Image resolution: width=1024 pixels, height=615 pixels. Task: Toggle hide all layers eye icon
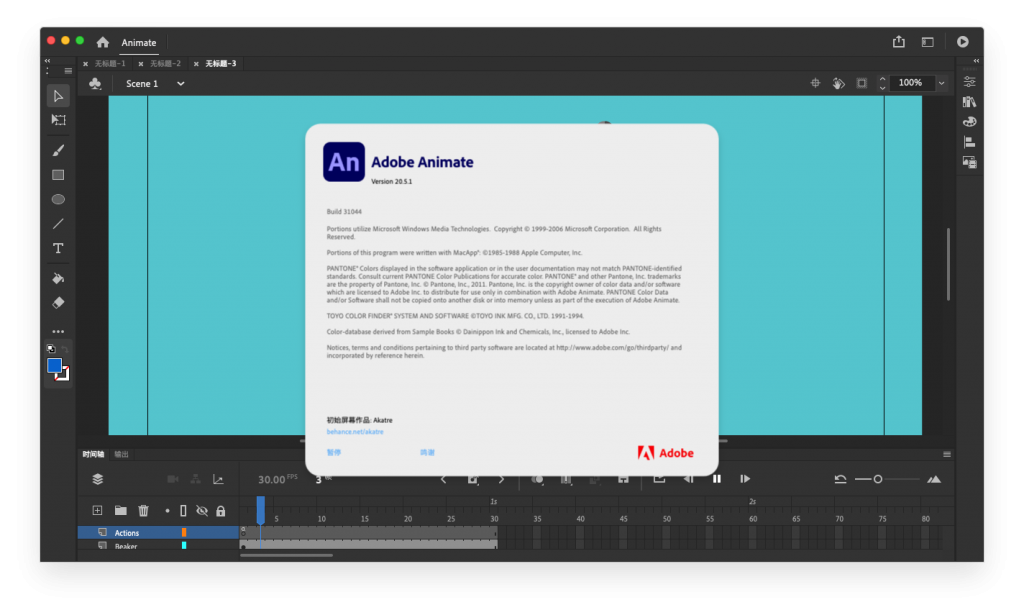coord(202,511)
